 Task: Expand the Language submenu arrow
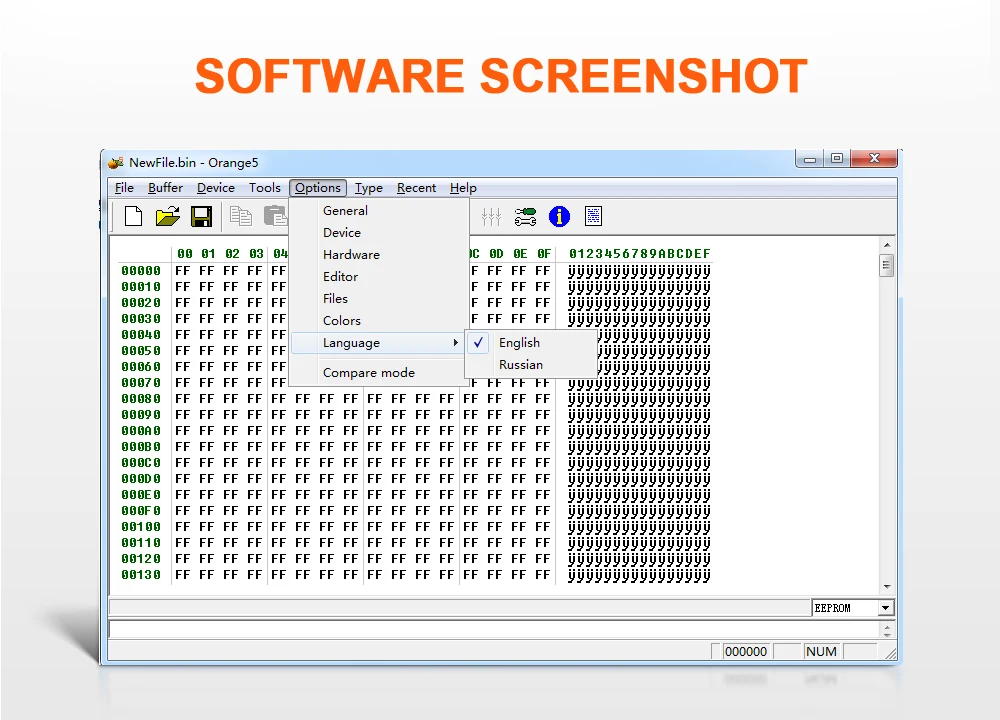(x=455, y=342)
